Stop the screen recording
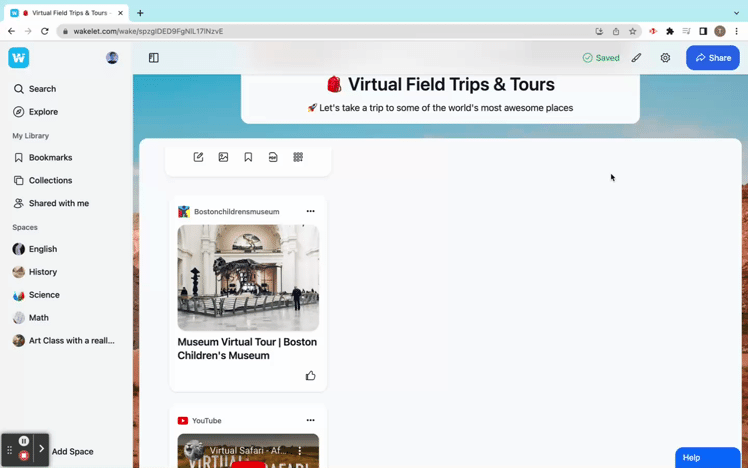 click(x=24, y=456)
